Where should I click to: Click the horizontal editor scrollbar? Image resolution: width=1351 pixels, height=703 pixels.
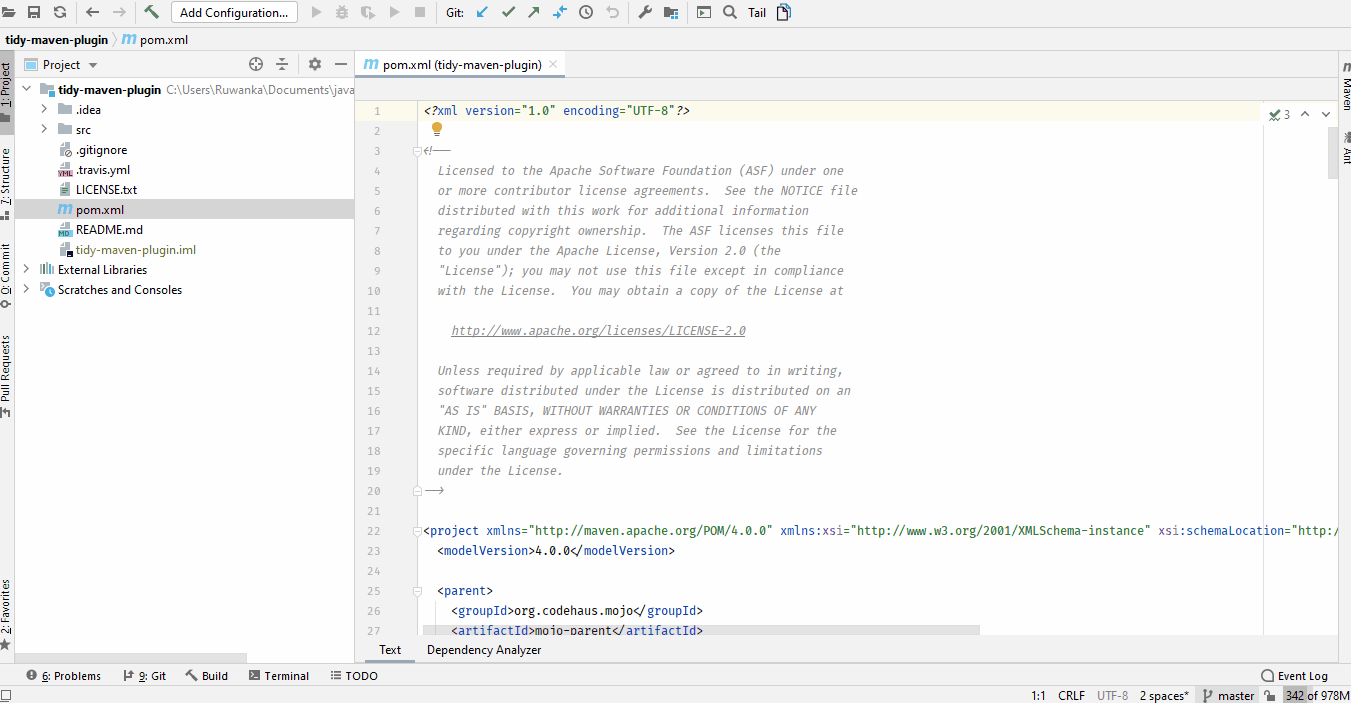pyautogui.click(x=700, y=630)
